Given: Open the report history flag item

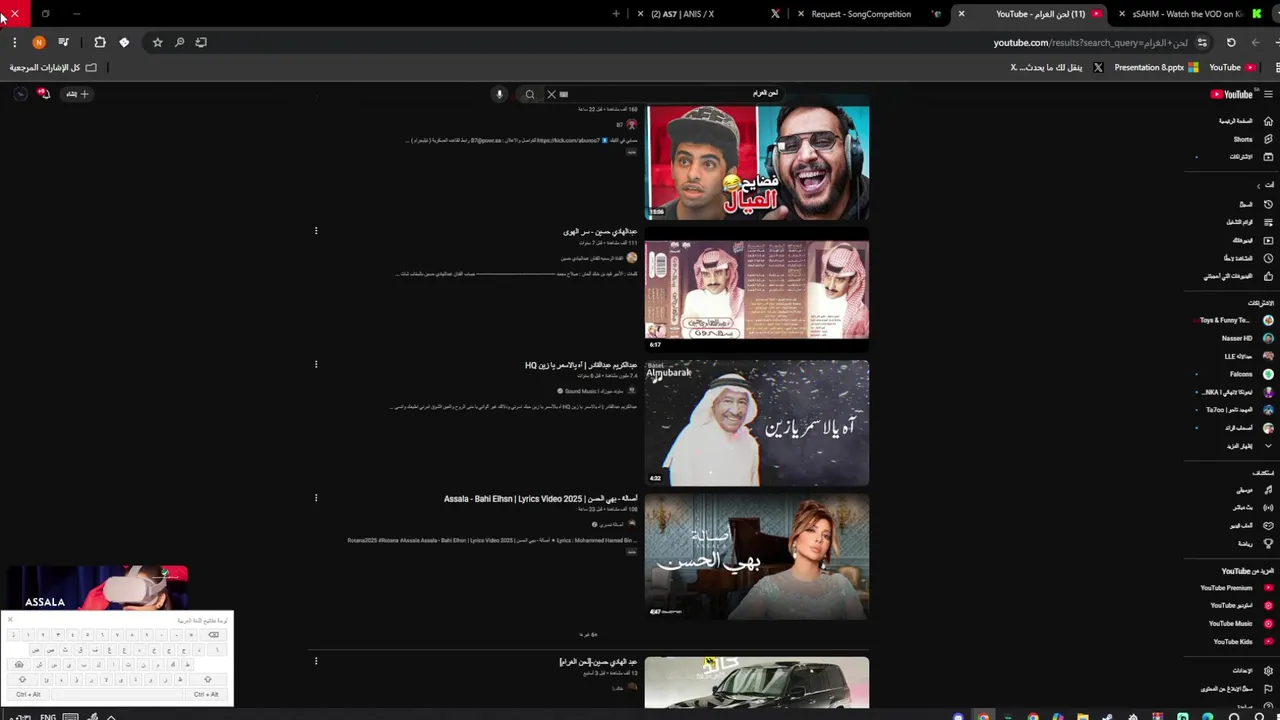Looking at the screenshot, I should pos(1269,689).
